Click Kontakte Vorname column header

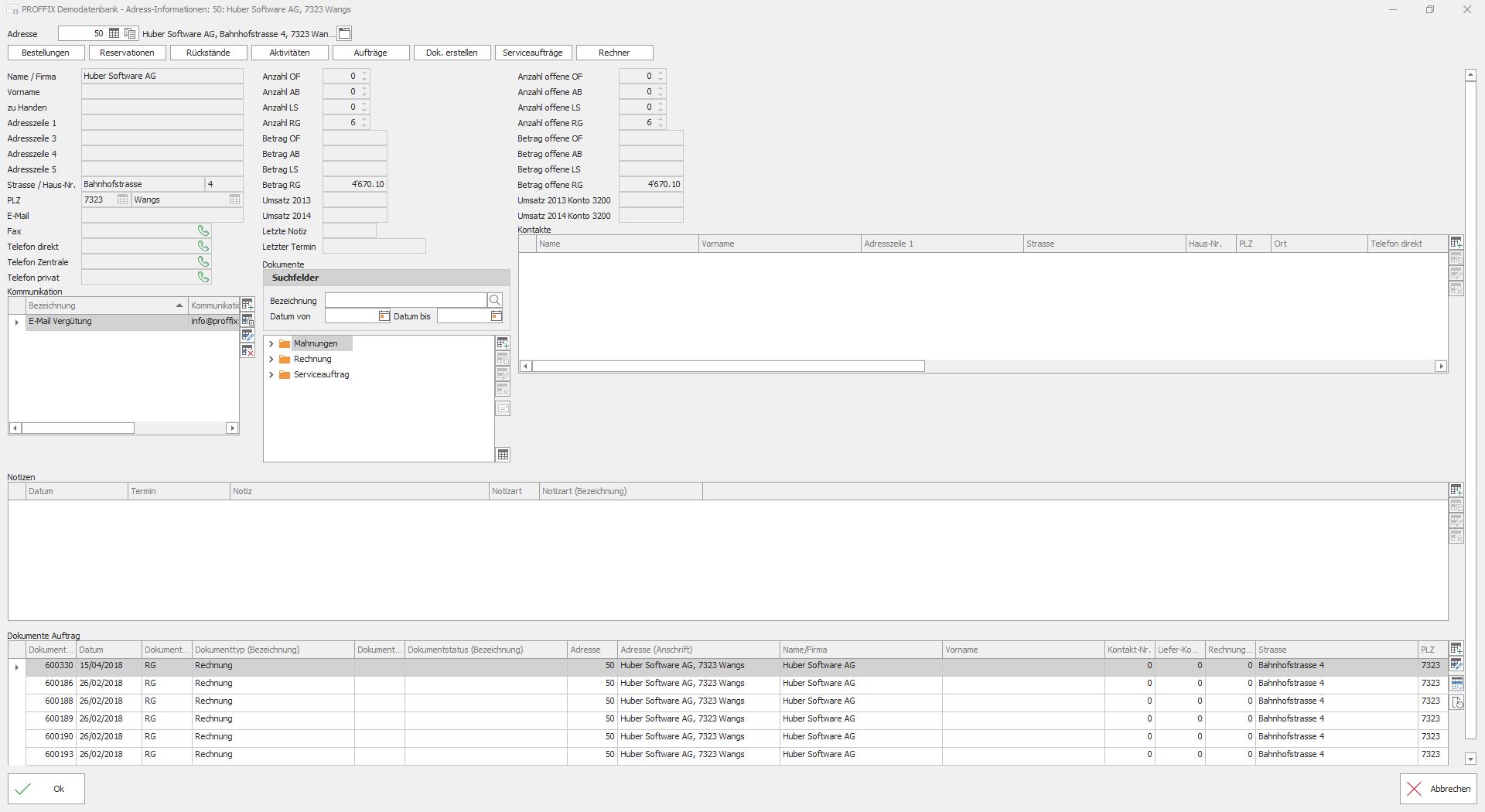780,244
